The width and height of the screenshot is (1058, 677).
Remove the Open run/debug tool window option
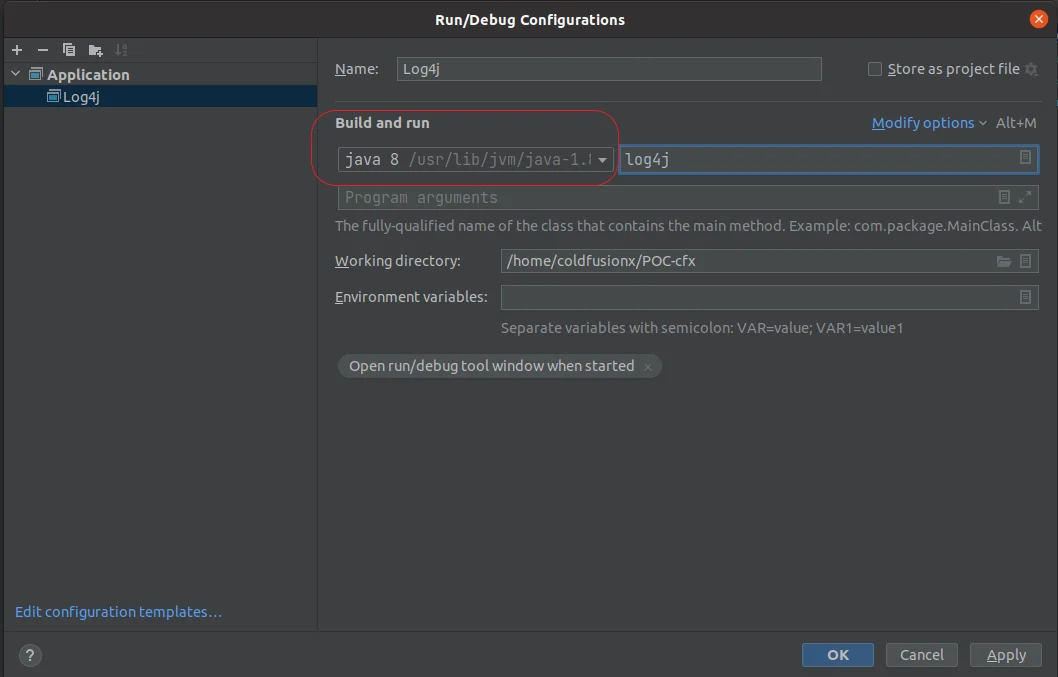pos(648,367)
